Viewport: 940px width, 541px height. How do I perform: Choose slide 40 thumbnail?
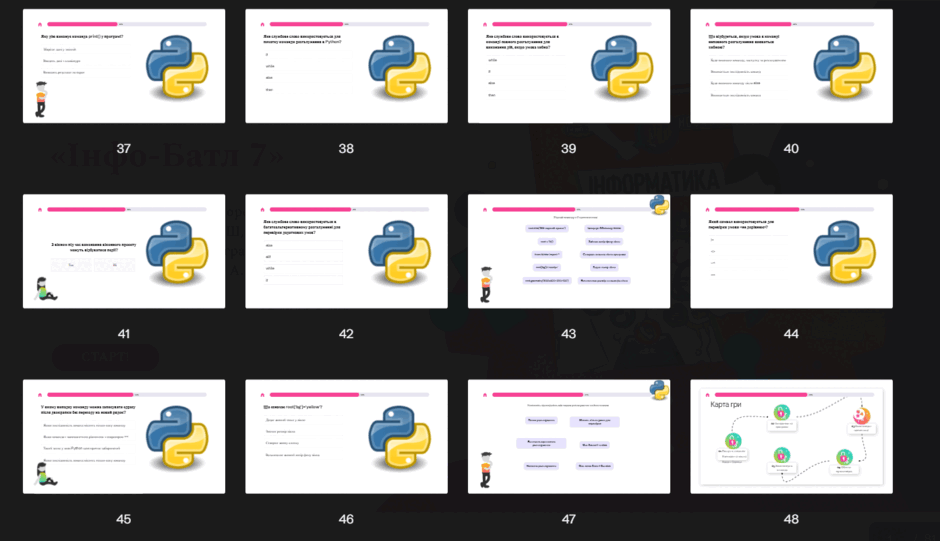791,66
